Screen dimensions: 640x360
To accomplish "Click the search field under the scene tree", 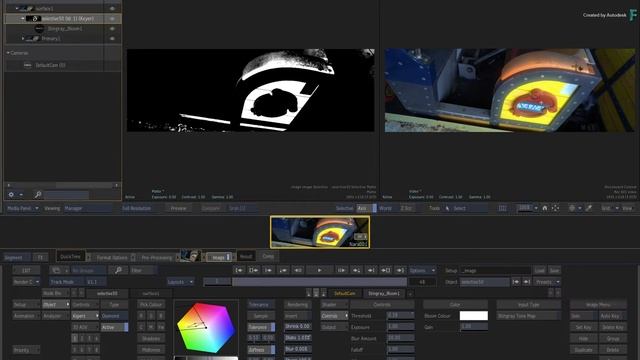I will pos(66,195).
